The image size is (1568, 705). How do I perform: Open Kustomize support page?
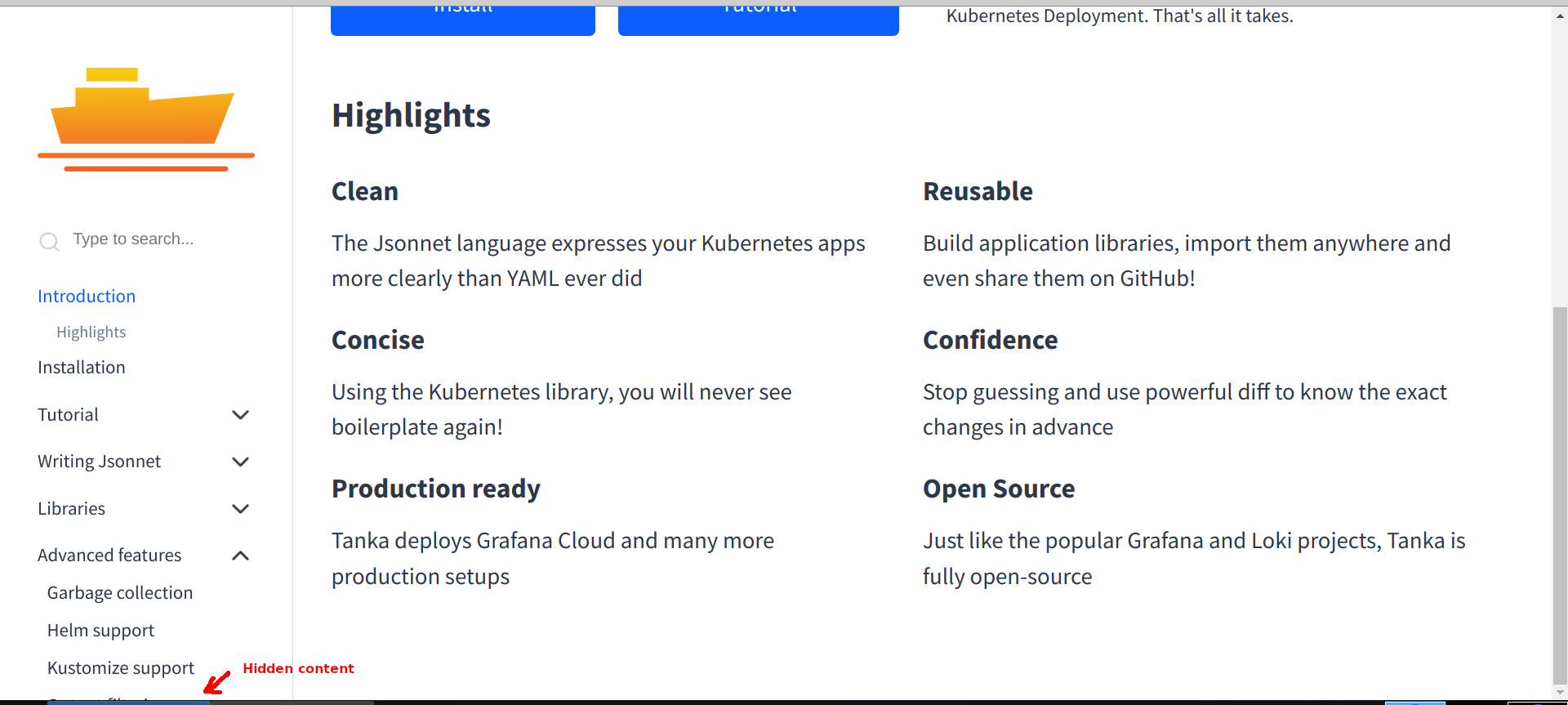pyautogui.click(x=121, y=668)
